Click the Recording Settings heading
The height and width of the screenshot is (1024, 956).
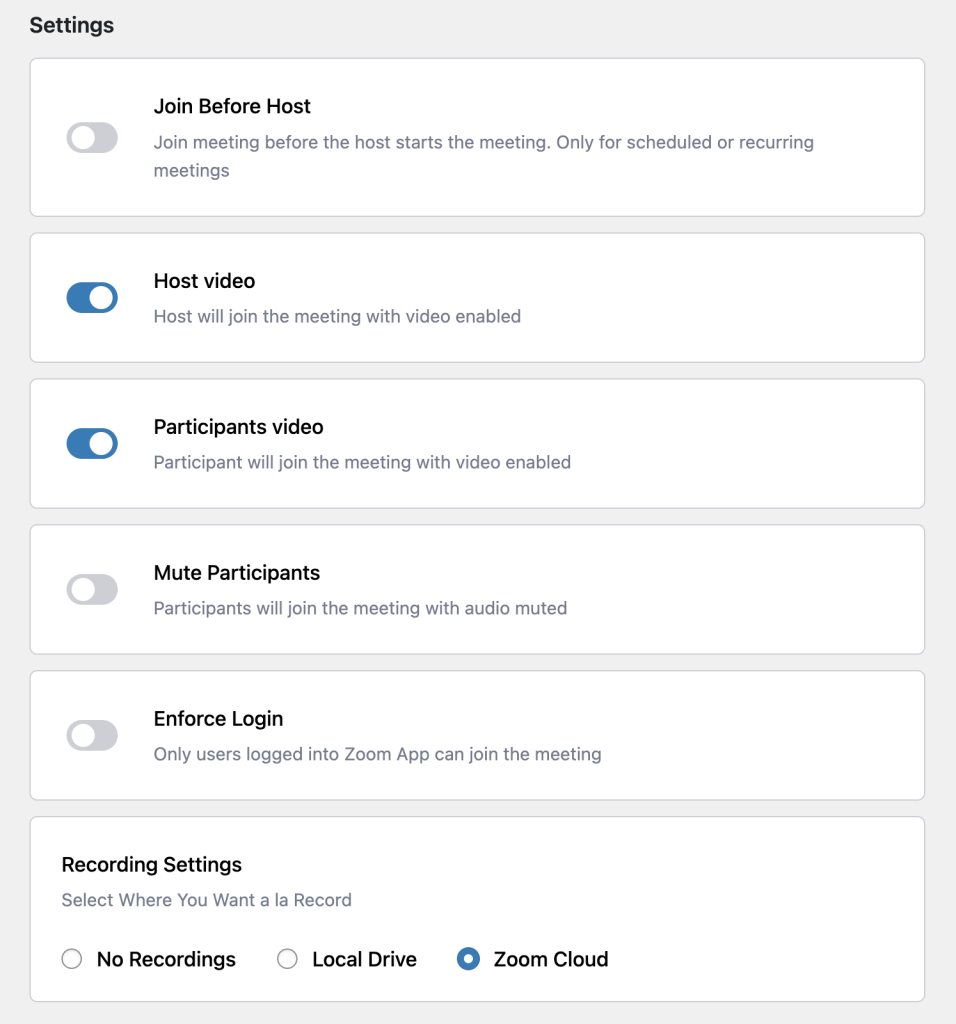point(152,864)
